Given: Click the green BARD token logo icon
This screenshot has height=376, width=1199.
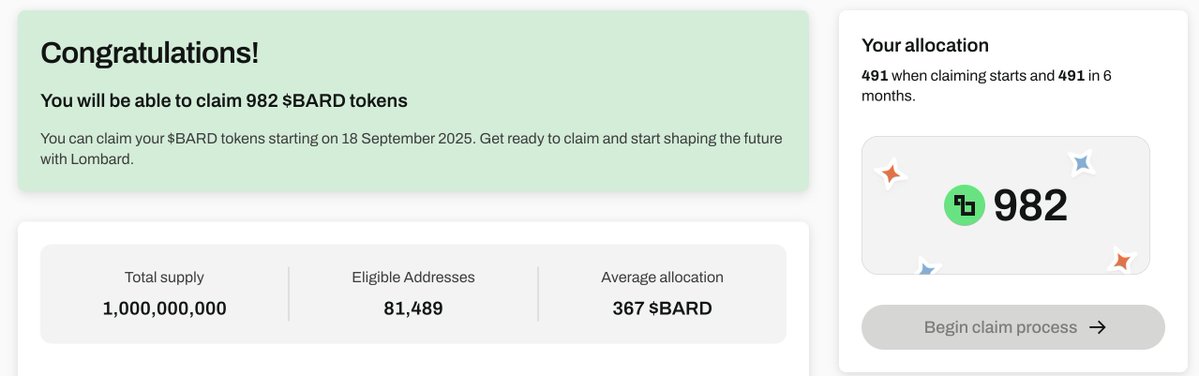Looking at the screenshot, I should click(x=964, y=206).
